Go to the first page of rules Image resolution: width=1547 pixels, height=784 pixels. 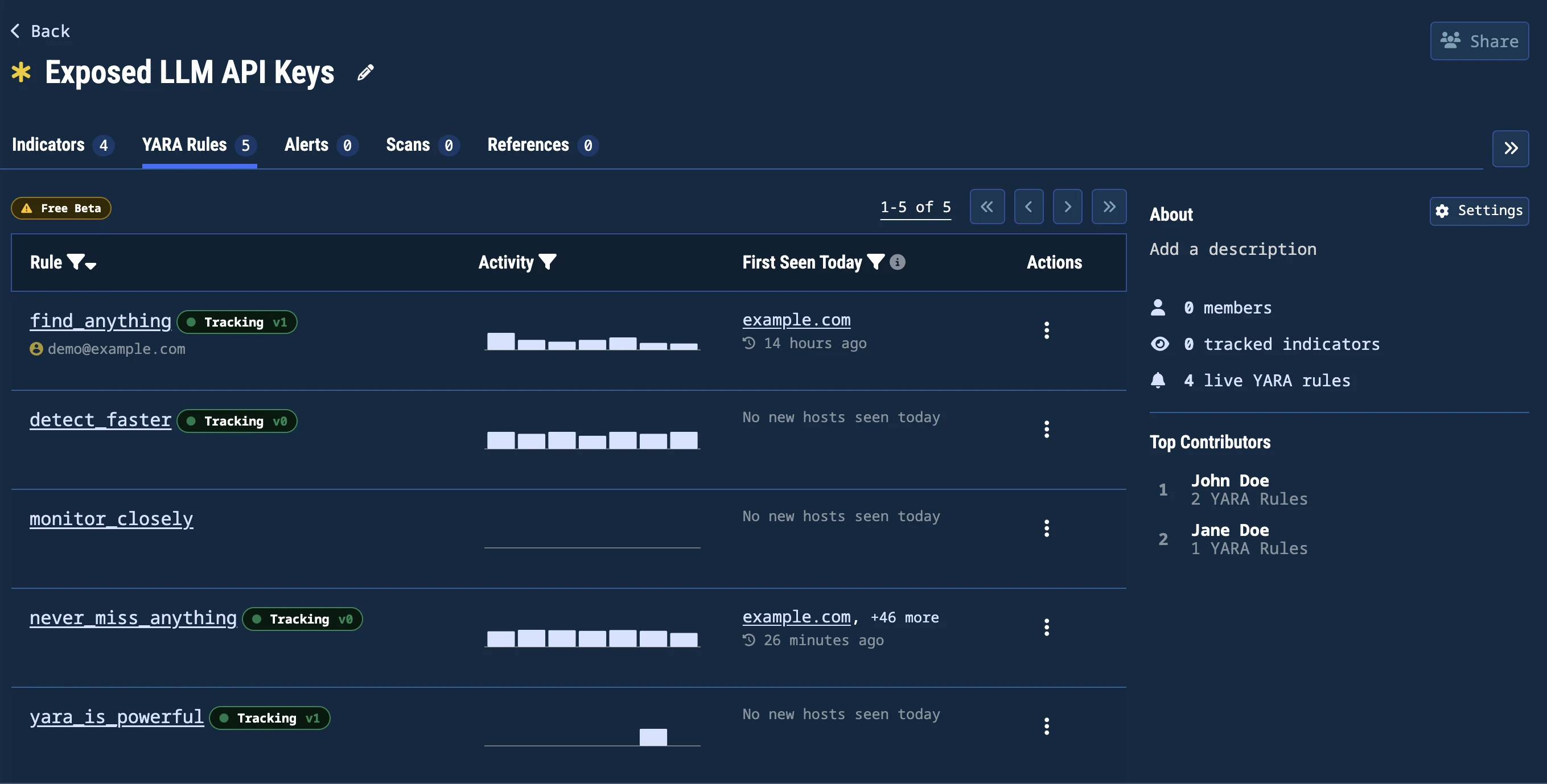click(987, 207)
